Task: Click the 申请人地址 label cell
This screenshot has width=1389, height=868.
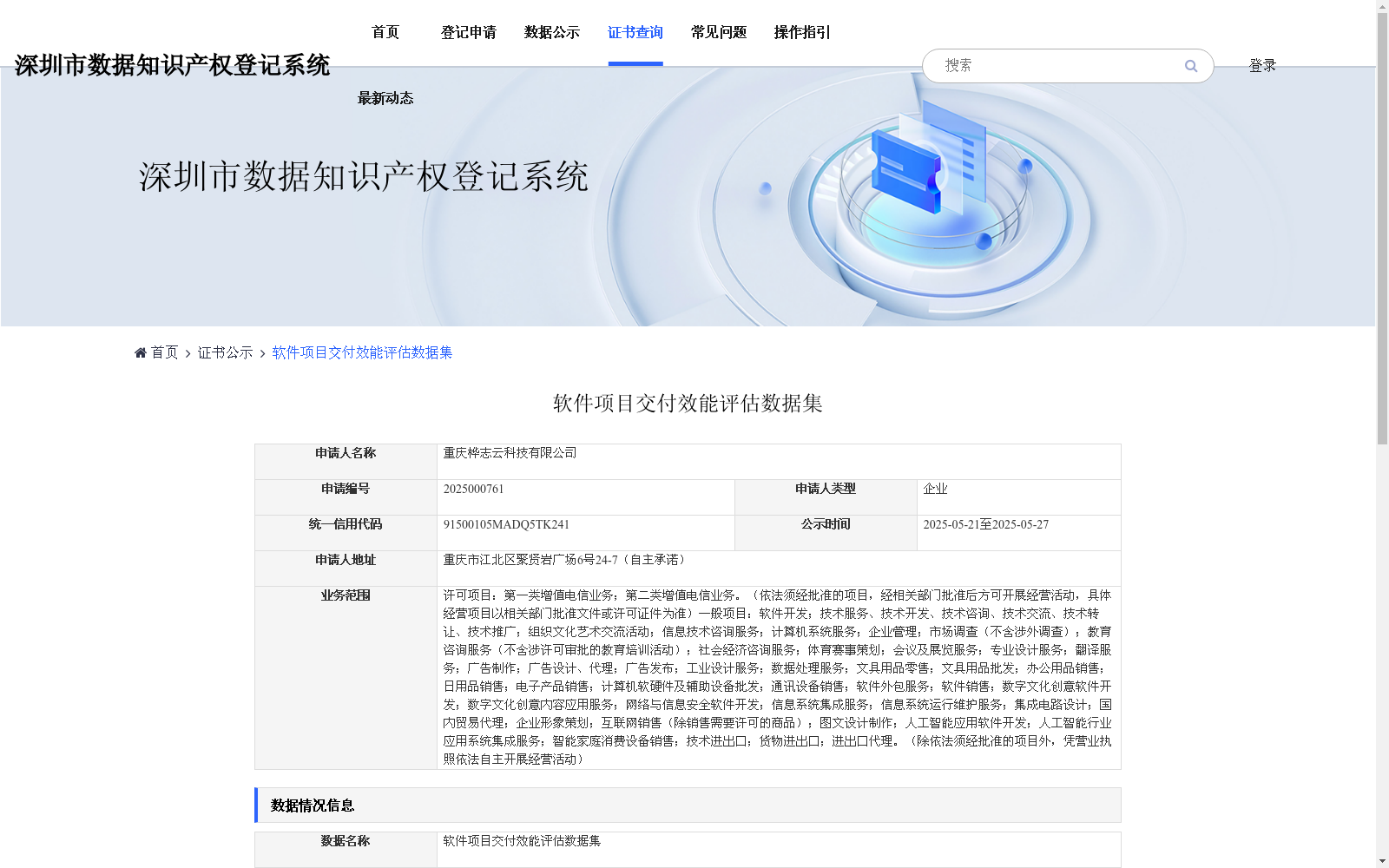Action: (346, 569)
